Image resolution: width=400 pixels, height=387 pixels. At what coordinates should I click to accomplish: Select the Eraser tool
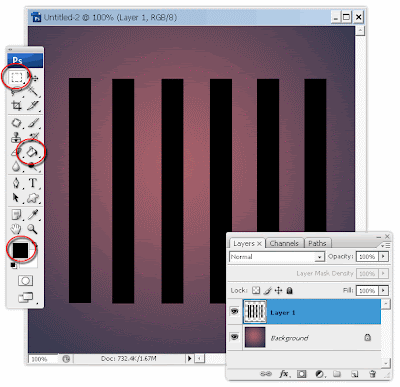click(x=15, y=152)
